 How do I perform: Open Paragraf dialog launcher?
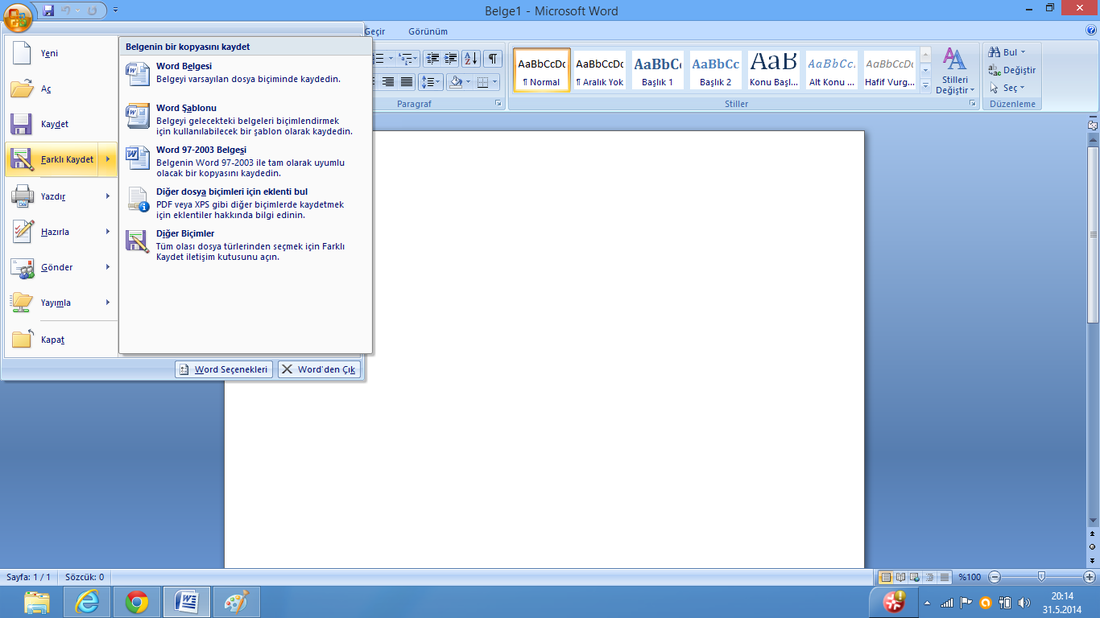[x=499, y=104]
